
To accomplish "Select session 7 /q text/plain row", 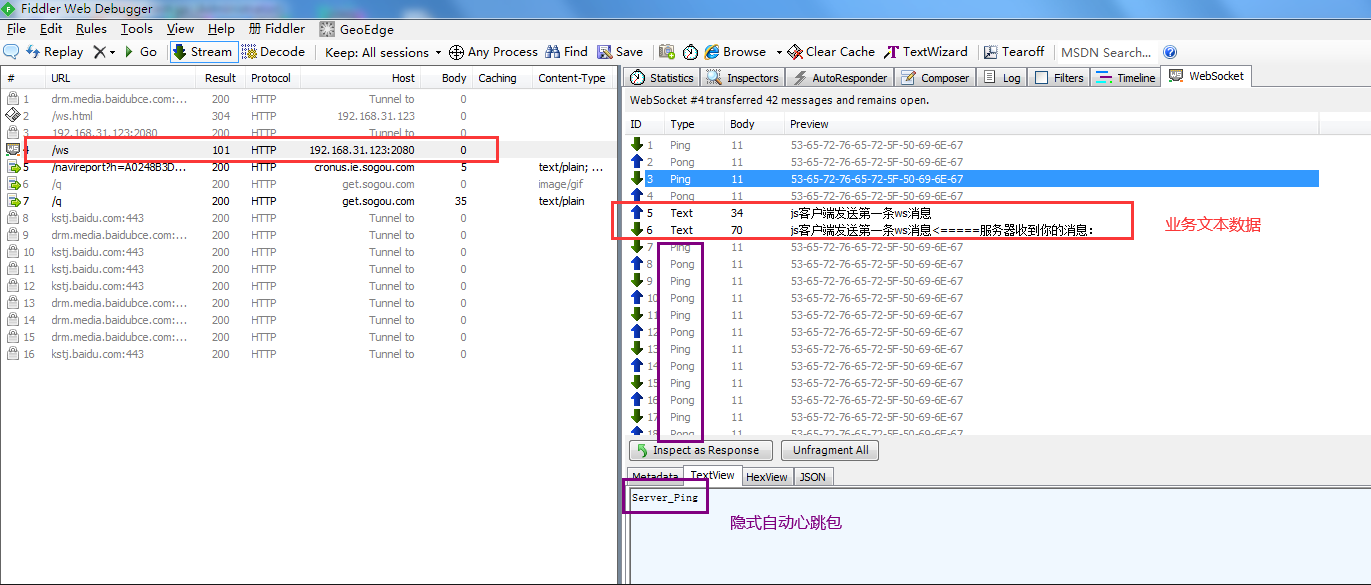I will (310, 201).
